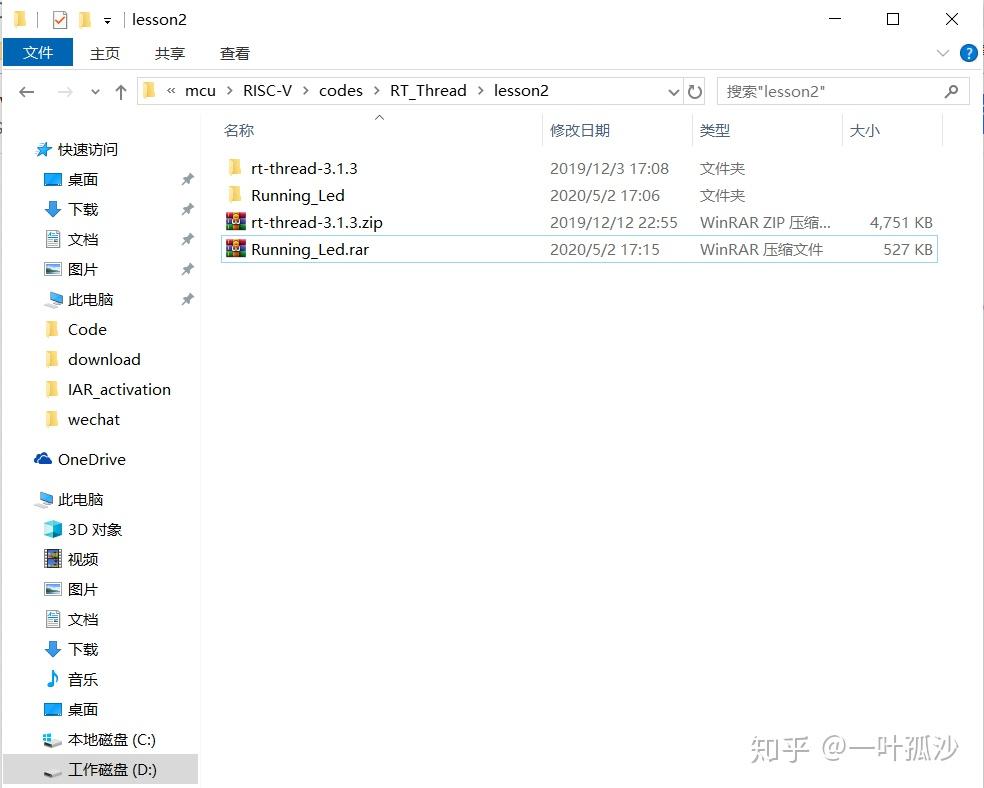Image resolution: width=984 pixels, height=788 pixels.
Task: Unpin 图片 from Quick Access
Action: tap(186, 269)
